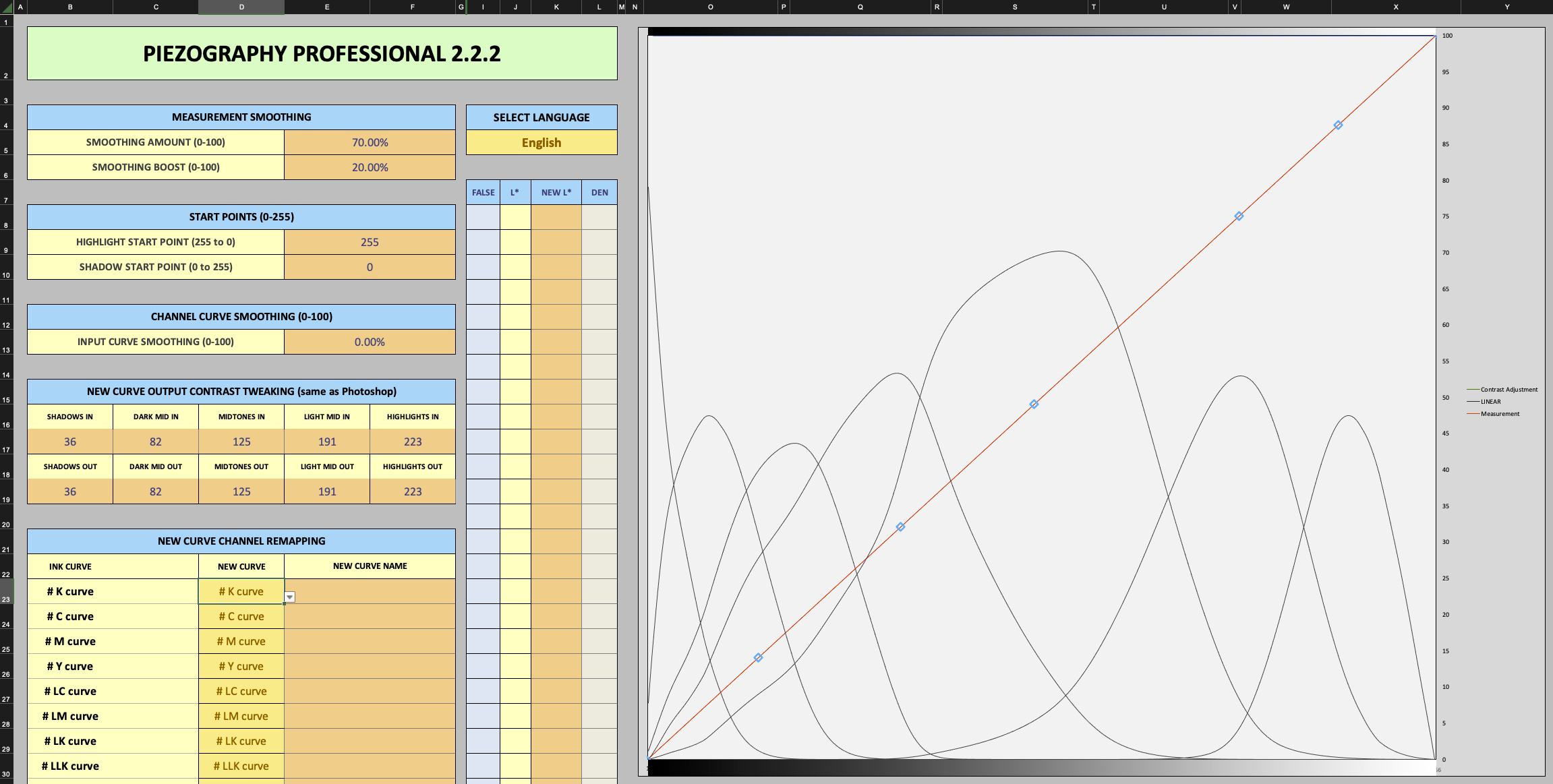Click ink curve label # M curve
Viewport: 1553px width, 784px height.
pos(70,641)
